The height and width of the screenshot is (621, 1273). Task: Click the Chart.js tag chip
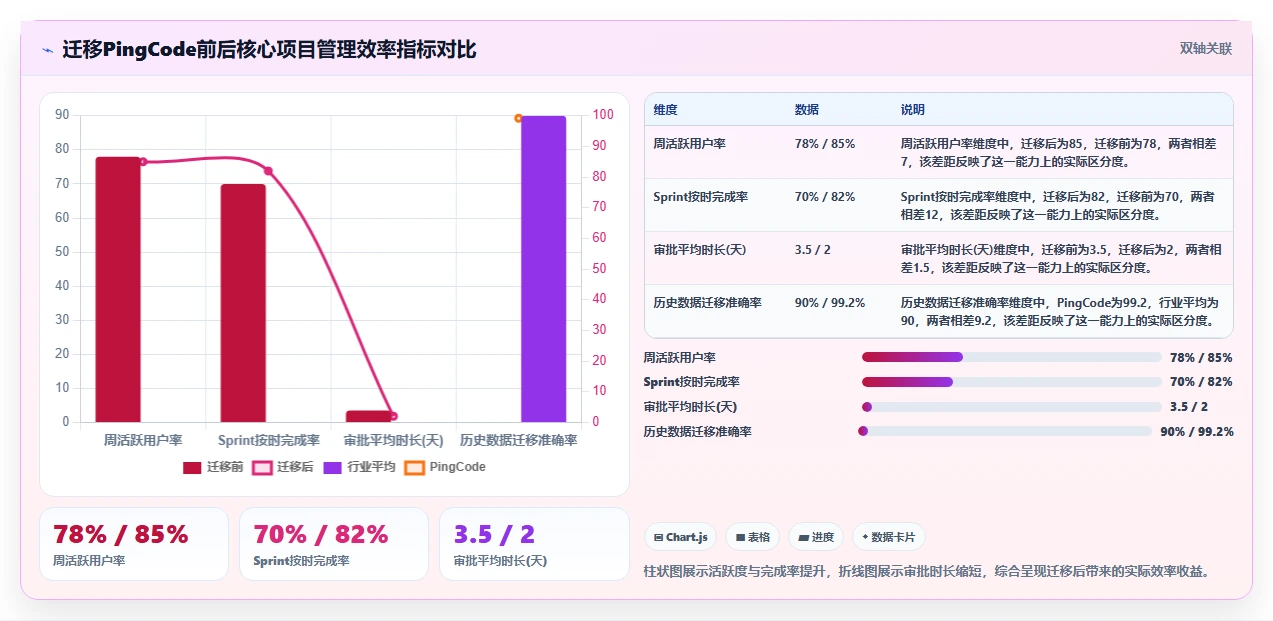[680, 537]
